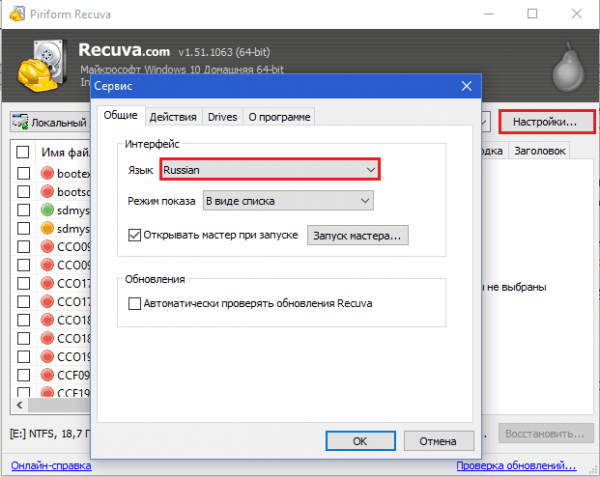Open the Режим показа dropdown
600x477 pixels.
pyautogui.click(x=288, y=201)
